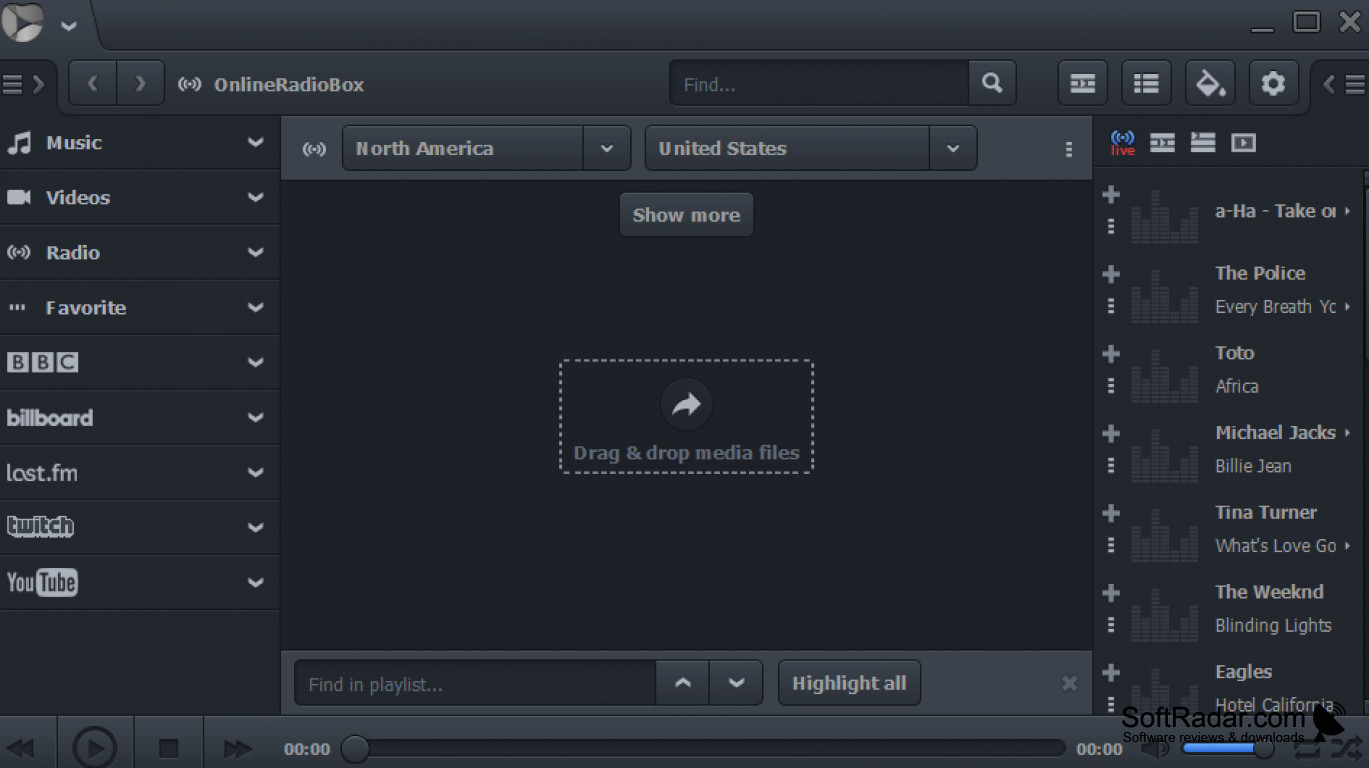The height and width of the screenshot is (768, 1369).
Task: Toggle repeat mode
Action: click(1309, 747)
